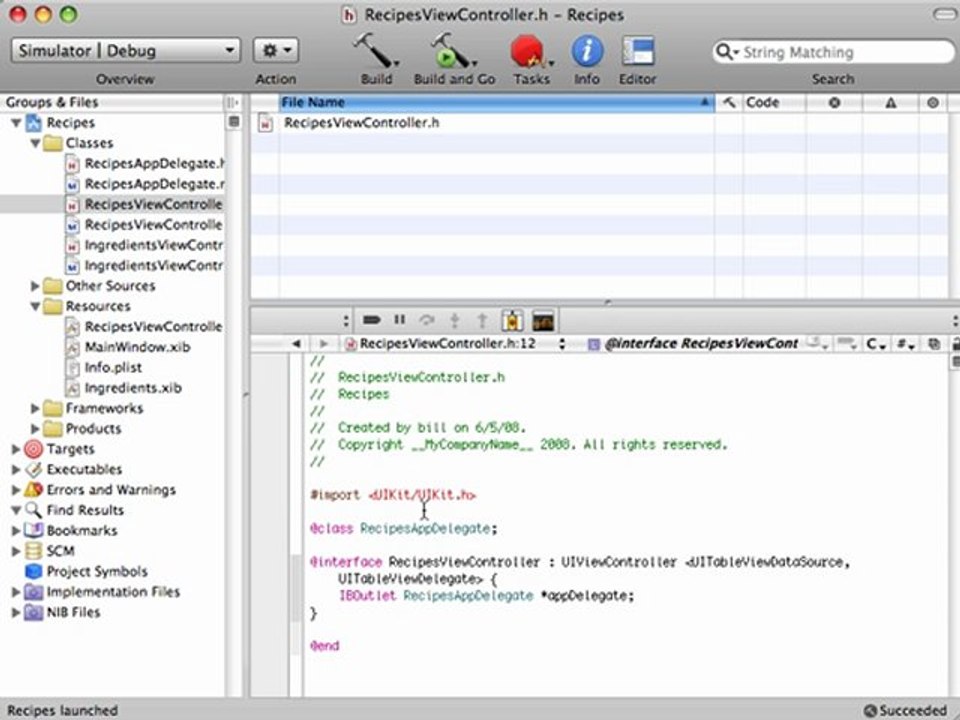Screen dimensions: 960x720
Task: Click the red Tasks stop icon
Action: (530, 51)
